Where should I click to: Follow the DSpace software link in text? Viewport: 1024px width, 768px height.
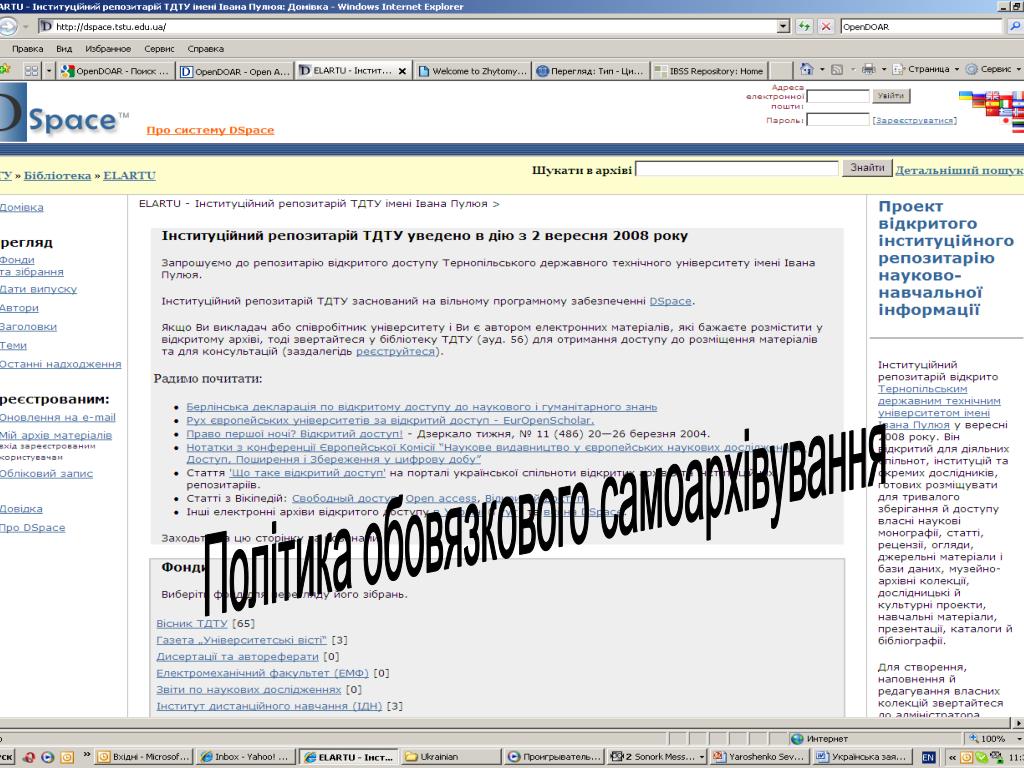(x=670, y=301)
